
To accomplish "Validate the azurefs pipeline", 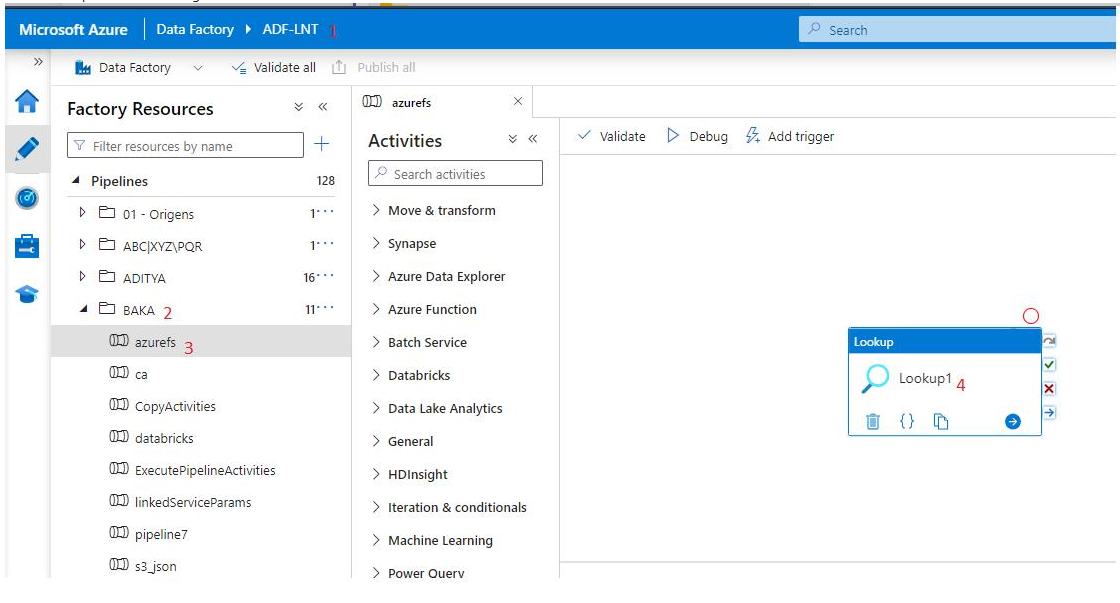I will (x=611, y=136).
